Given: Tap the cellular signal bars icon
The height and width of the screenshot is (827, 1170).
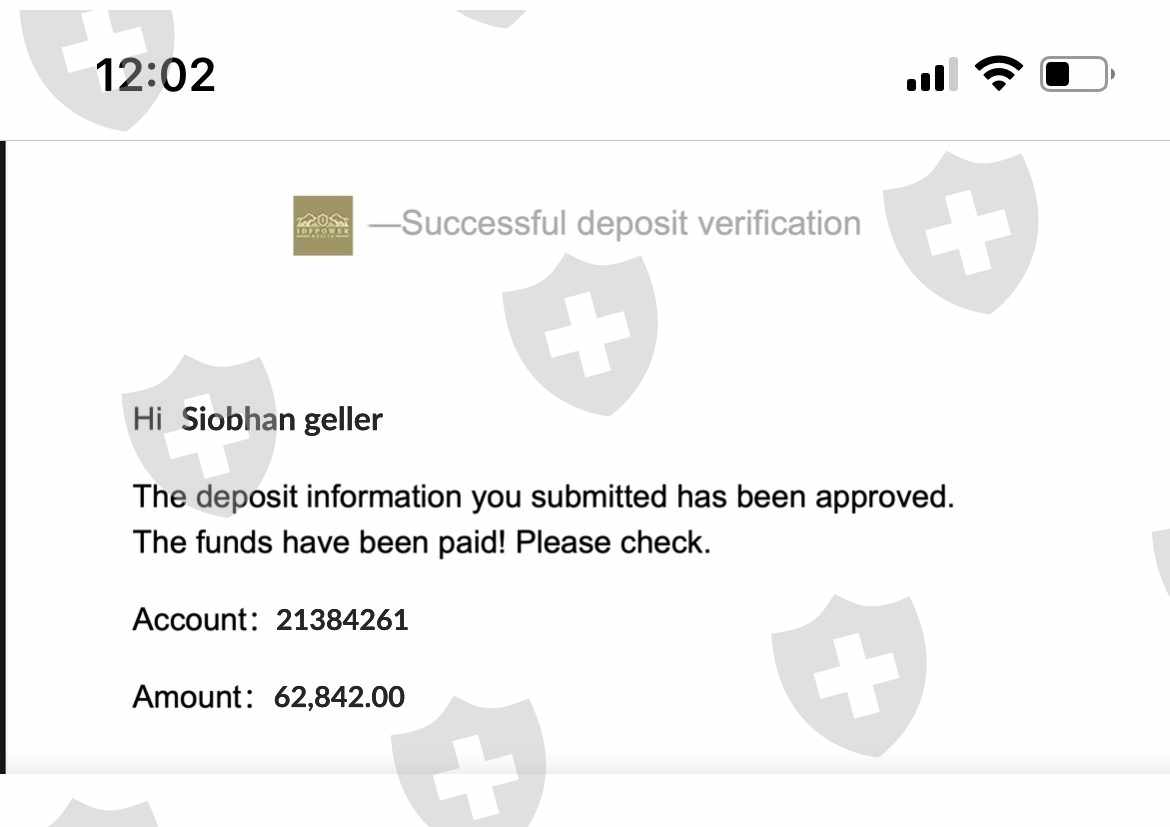Looking at the screenshot, I should (x=930, y=75).
